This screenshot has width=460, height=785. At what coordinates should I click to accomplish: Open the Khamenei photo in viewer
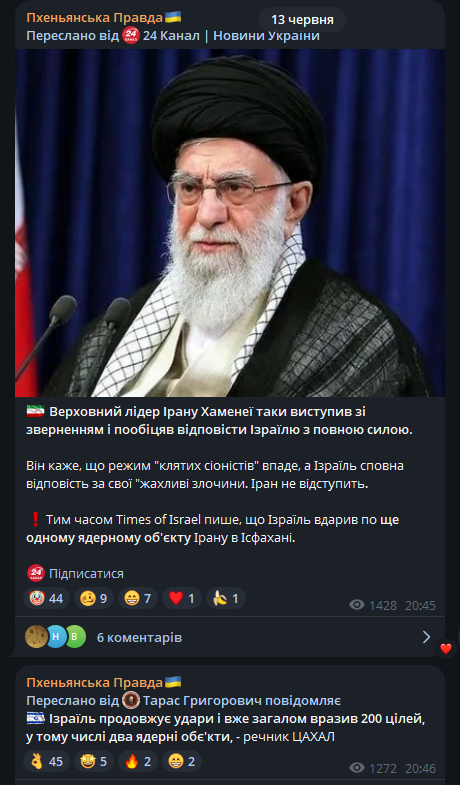(x=230, y=223)
